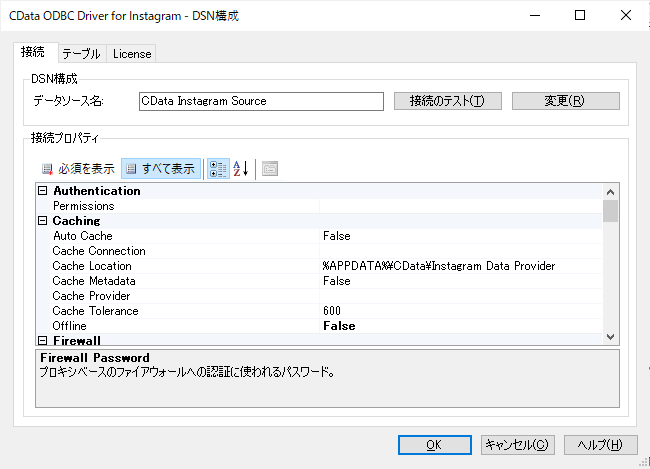The image size is (650, 469).
Task: Confirm the dialog with OK
Action: pyautogui.click(x=434, y=445)
